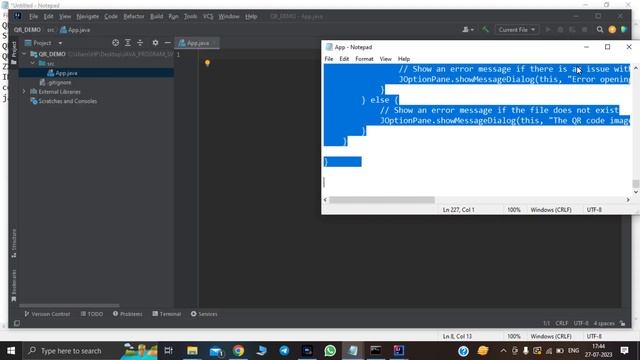Screen dimensions: 640x360
Task: Open IntelliJ Refactor menu
Action: (133, 16)
